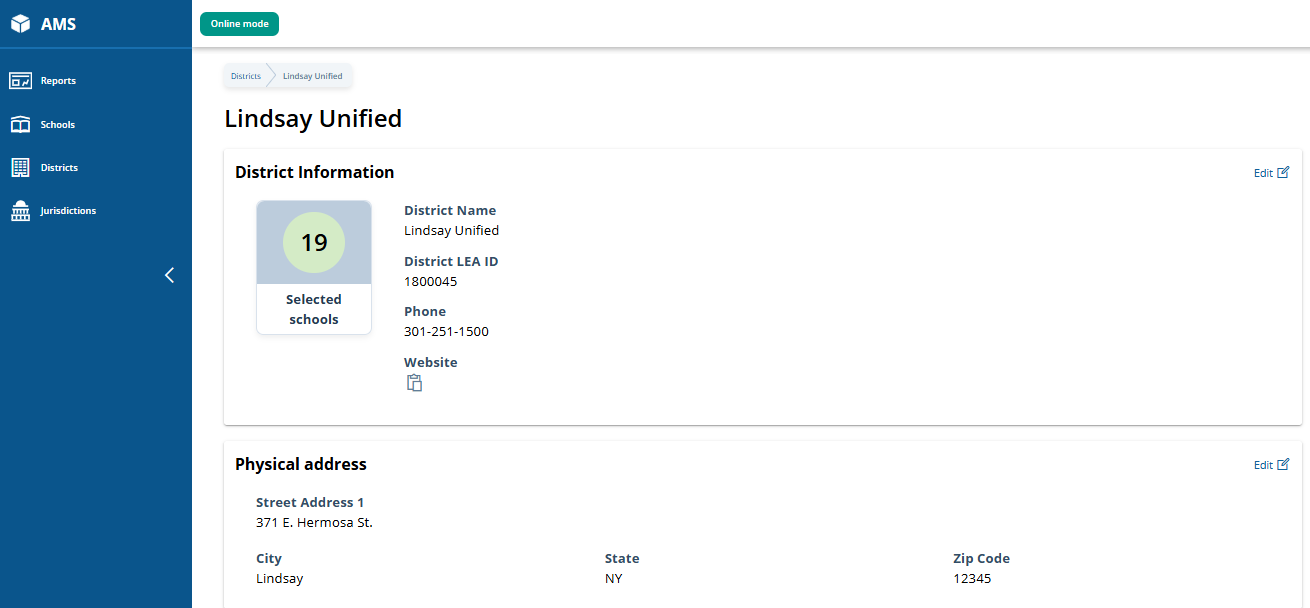This screenshot has height=608, width=1310.
Task: Click the Lindsay Unified breadcrumb item
Action: point(312,76)
